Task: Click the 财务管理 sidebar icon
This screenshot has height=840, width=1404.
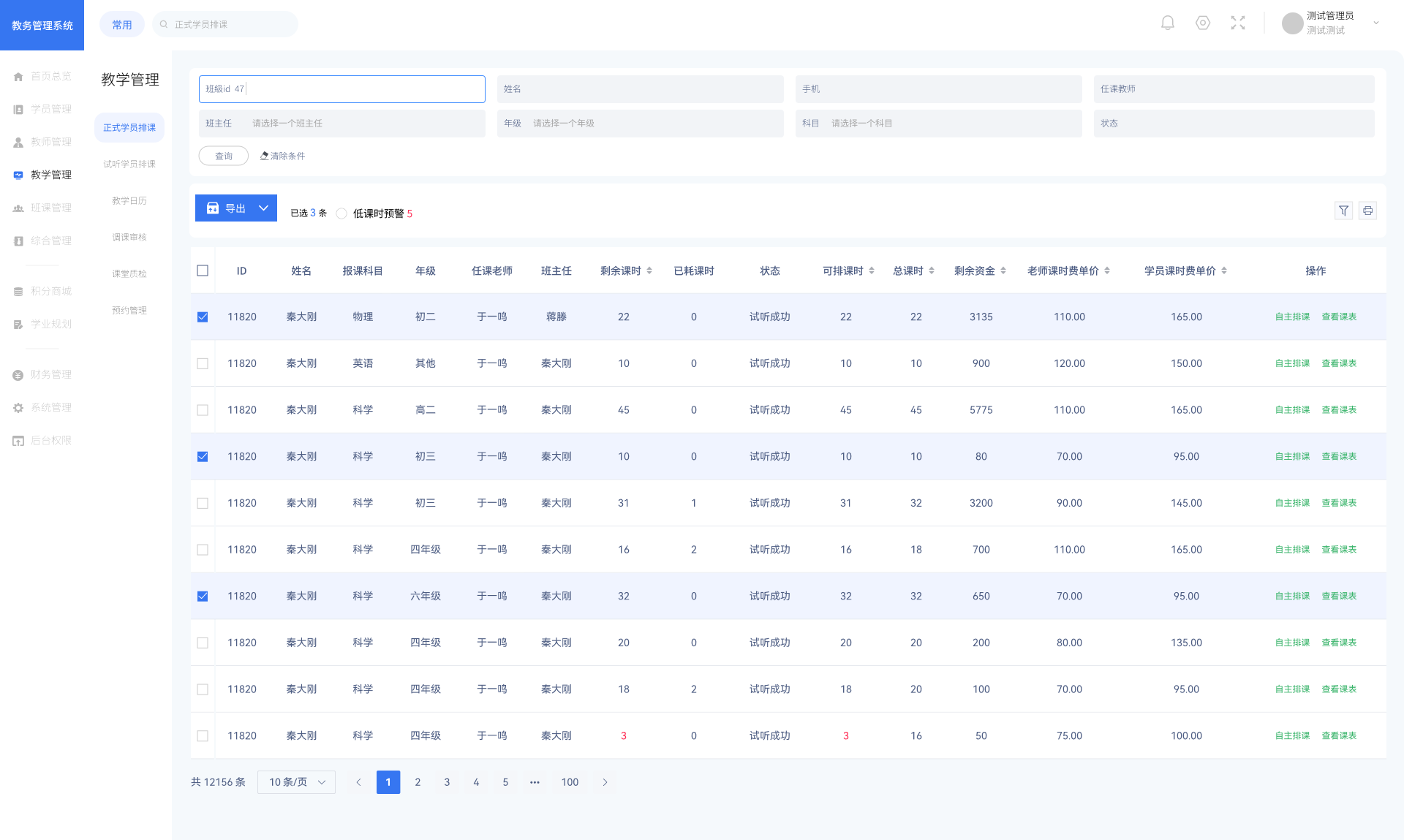Action: pyautogui.click(x=18, y=374)
